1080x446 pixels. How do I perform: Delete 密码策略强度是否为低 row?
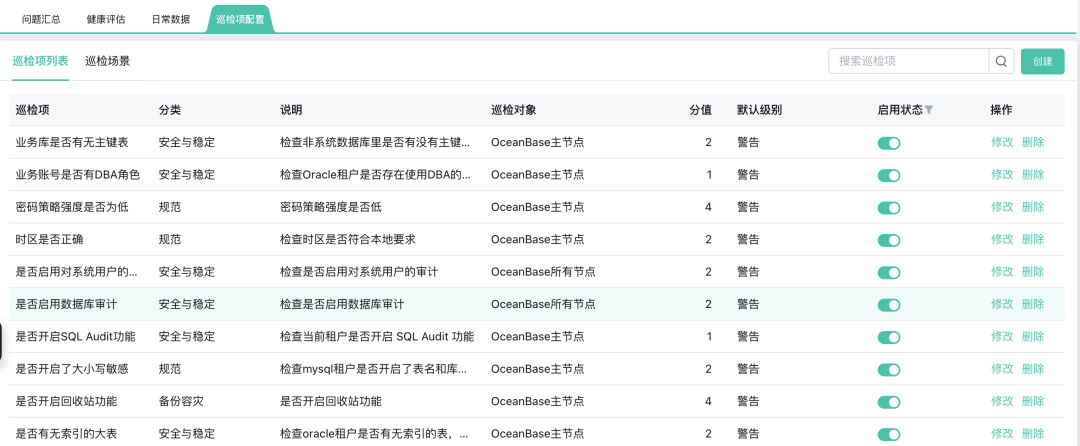tap(1033, 207)
